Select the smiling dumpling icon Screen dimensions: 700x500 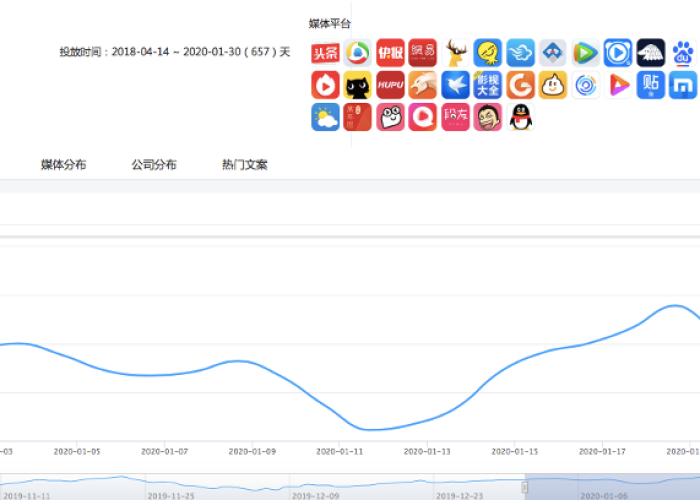pos(553,85)
